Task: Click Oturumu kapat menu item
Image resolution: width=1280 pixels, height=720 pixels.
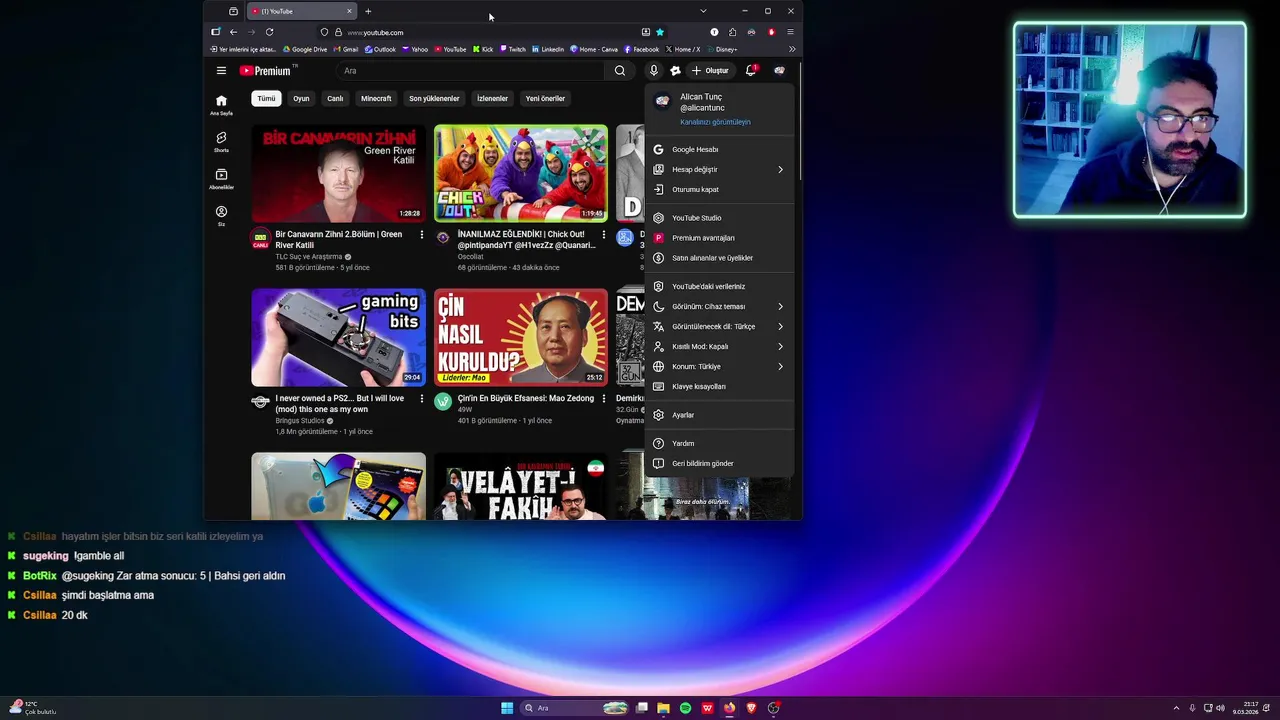Action: pyautogui.click(x=719, y=190)
